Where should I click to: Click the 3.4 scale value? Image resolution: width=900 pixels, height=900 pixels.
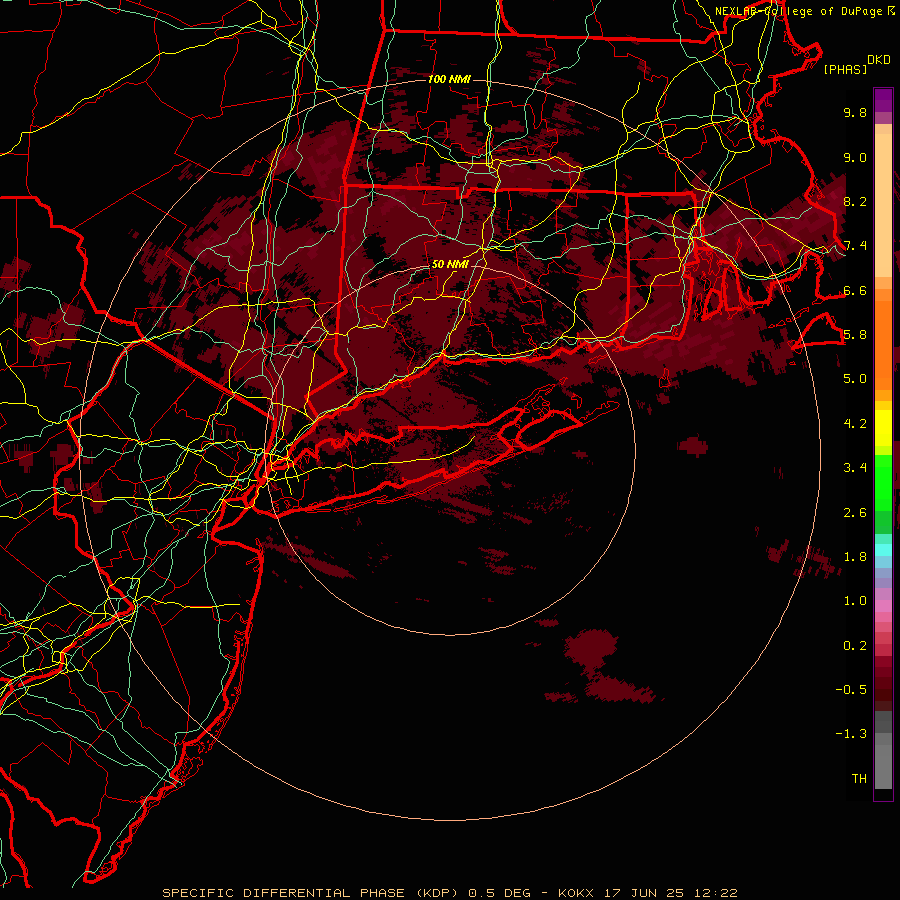855,468
